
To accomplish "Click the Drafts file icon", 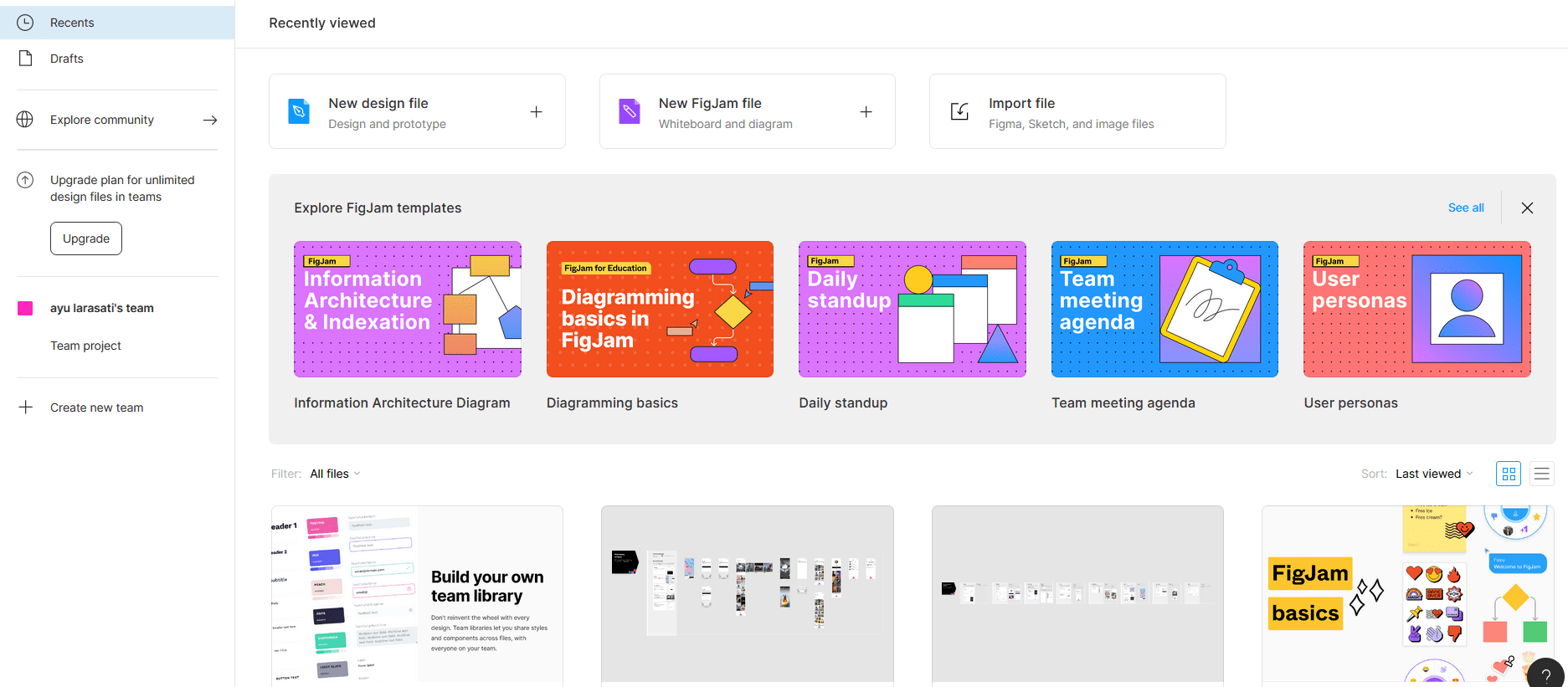I will pos(26,59).
